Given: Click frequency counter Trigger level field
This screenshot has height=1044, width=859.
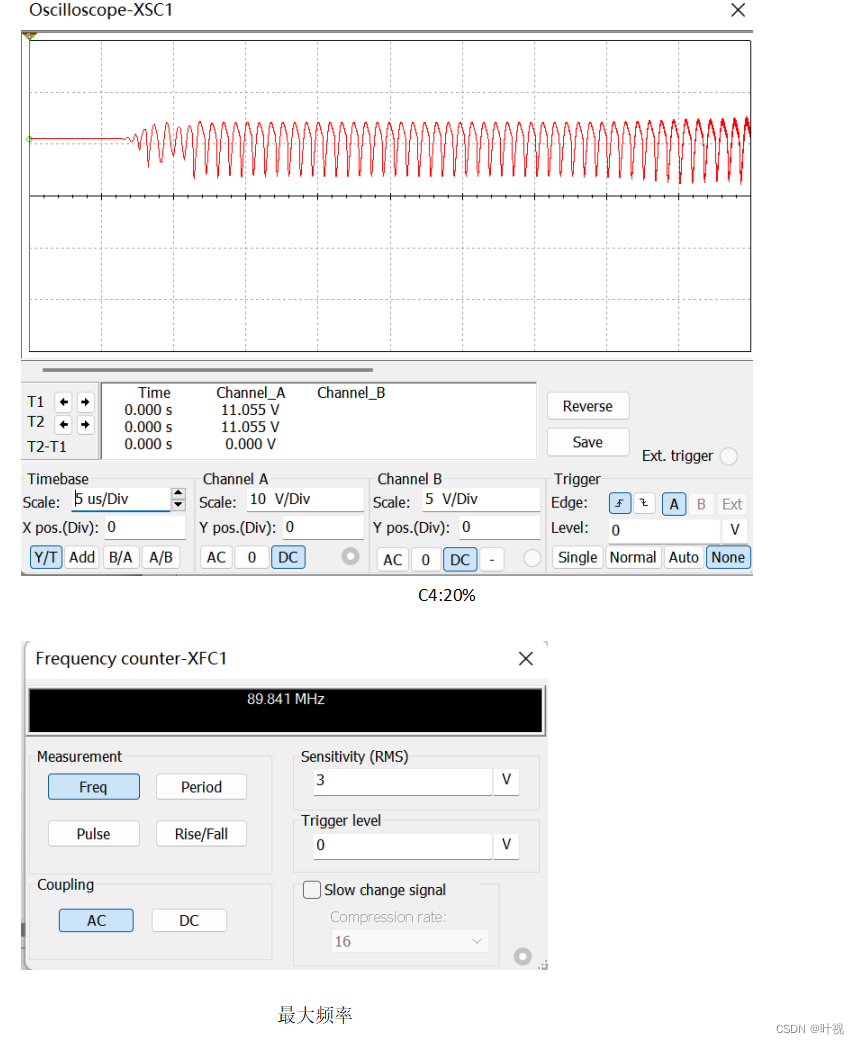Looking at the screenshot, I should pos(403,846).
